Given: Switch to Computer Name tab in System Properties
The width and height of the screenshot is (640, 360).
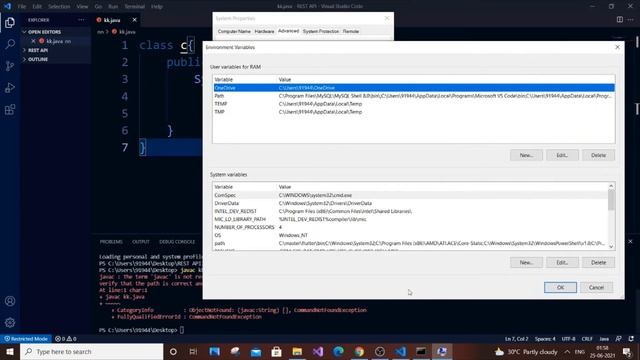Looking at the screenshot, I should point(234,31).
